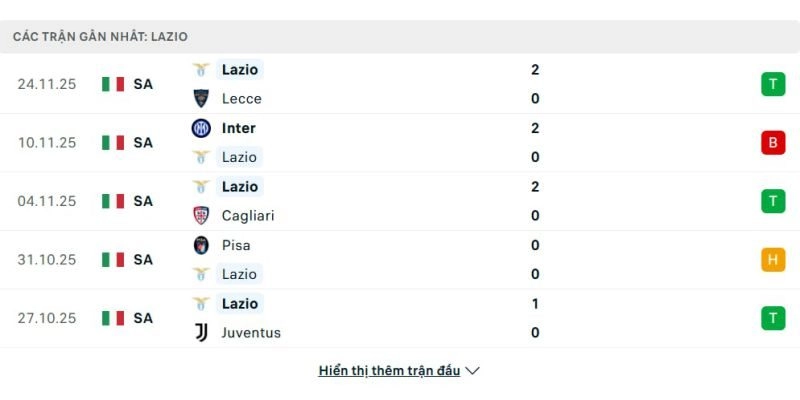Open the Juventus team name link

(x=251, y=332)
